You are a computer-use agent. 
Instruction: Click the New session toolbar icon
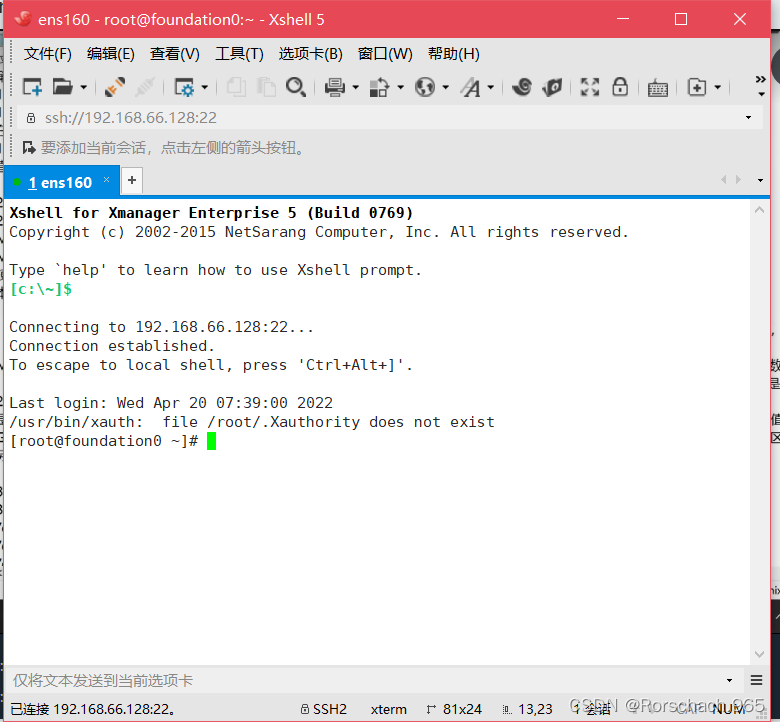tap(32, 88)
